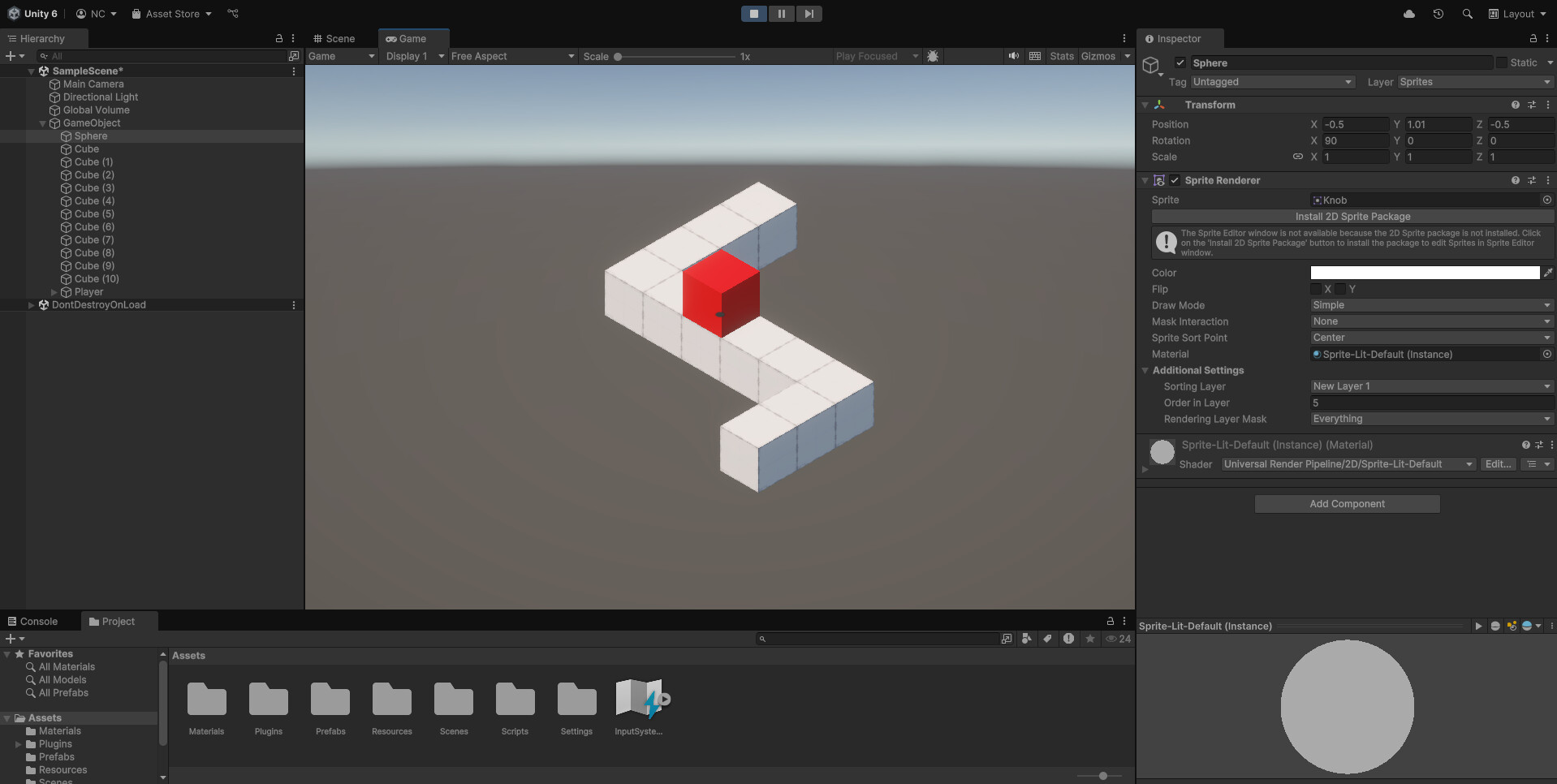The image size is (1557, 784).
Task: Open the cloud services icon in the toolbar
Action: 1408,14
